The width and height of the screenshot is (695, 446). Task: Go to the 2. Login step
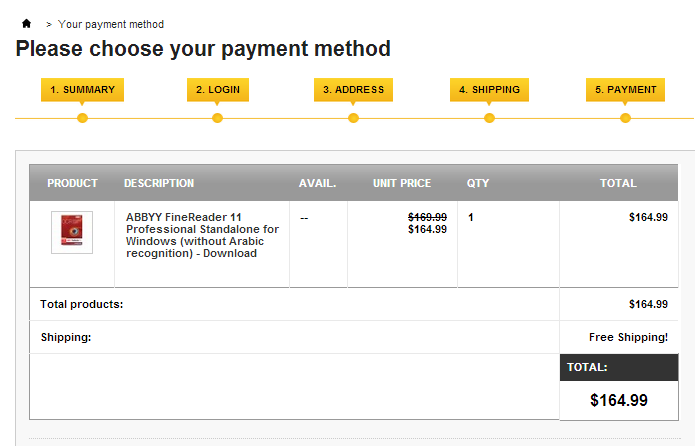coord(218,90)
